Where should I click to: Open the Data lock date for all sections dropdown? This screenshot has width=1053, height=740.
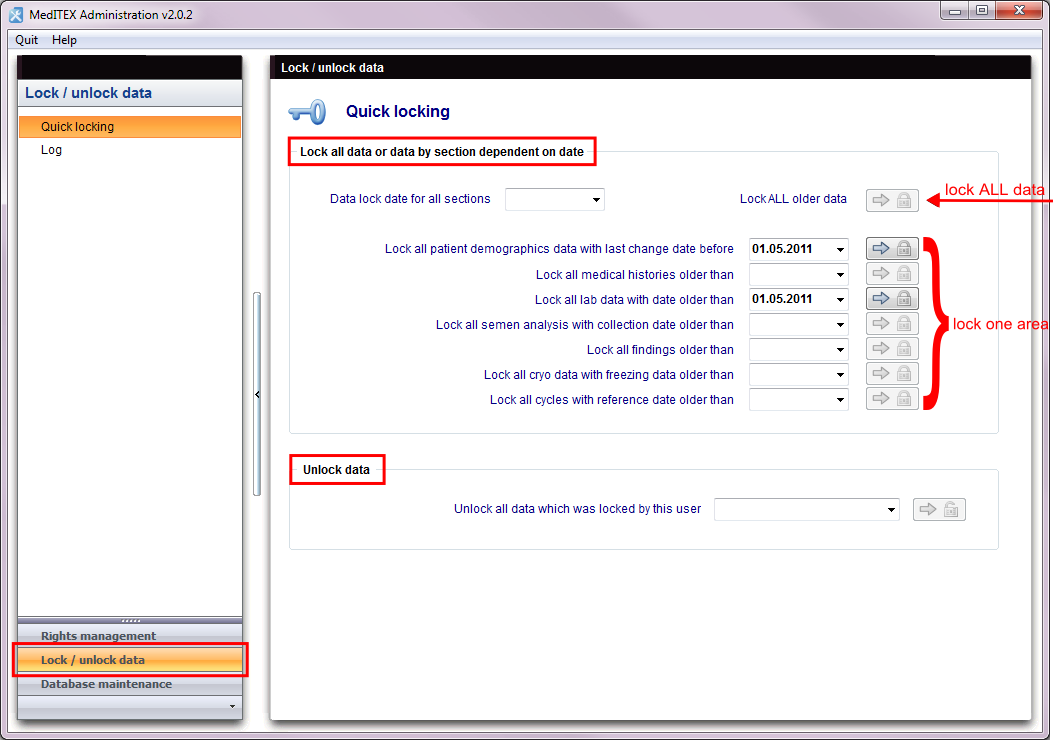596,199
